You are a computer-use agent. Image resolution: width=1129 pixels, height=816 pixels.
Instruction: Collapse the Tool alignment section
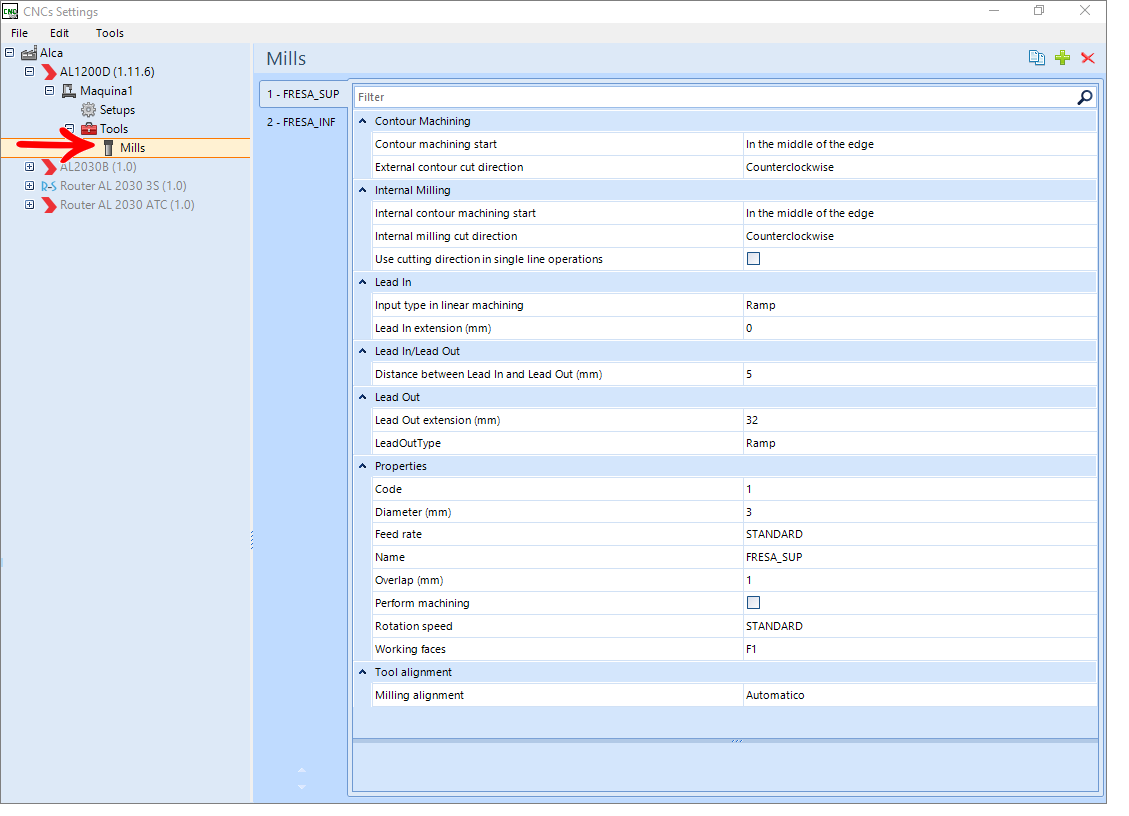(x=363, y=672)
